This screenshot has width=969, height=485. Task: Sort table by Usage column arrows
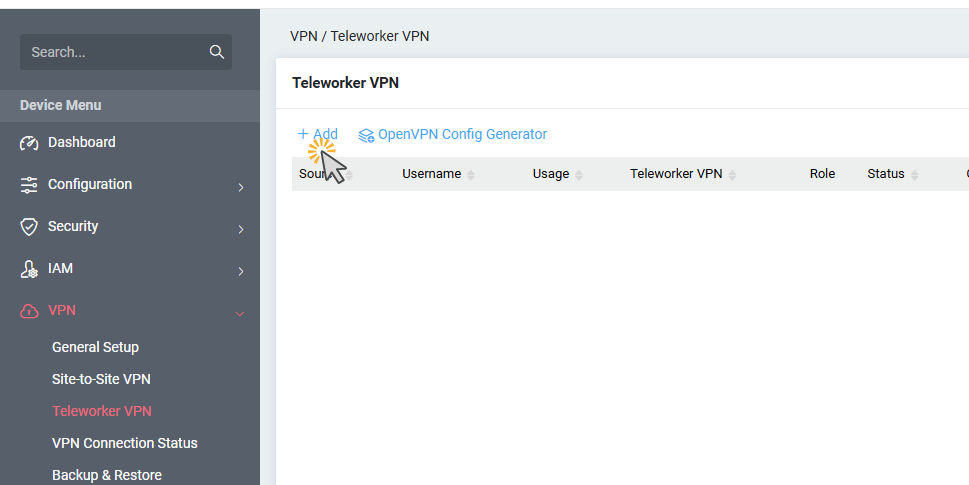coord(579,175)
